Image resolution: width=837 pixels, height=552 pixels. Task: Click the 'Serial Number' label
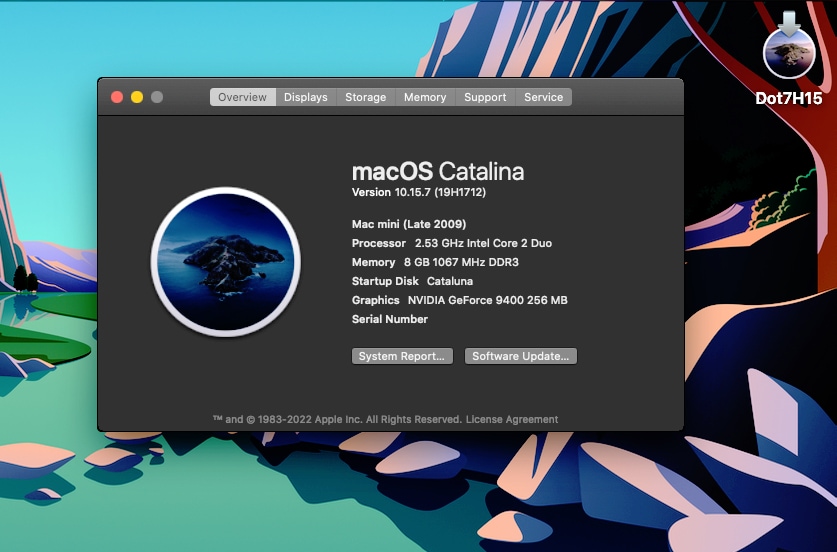coord(390,319)
